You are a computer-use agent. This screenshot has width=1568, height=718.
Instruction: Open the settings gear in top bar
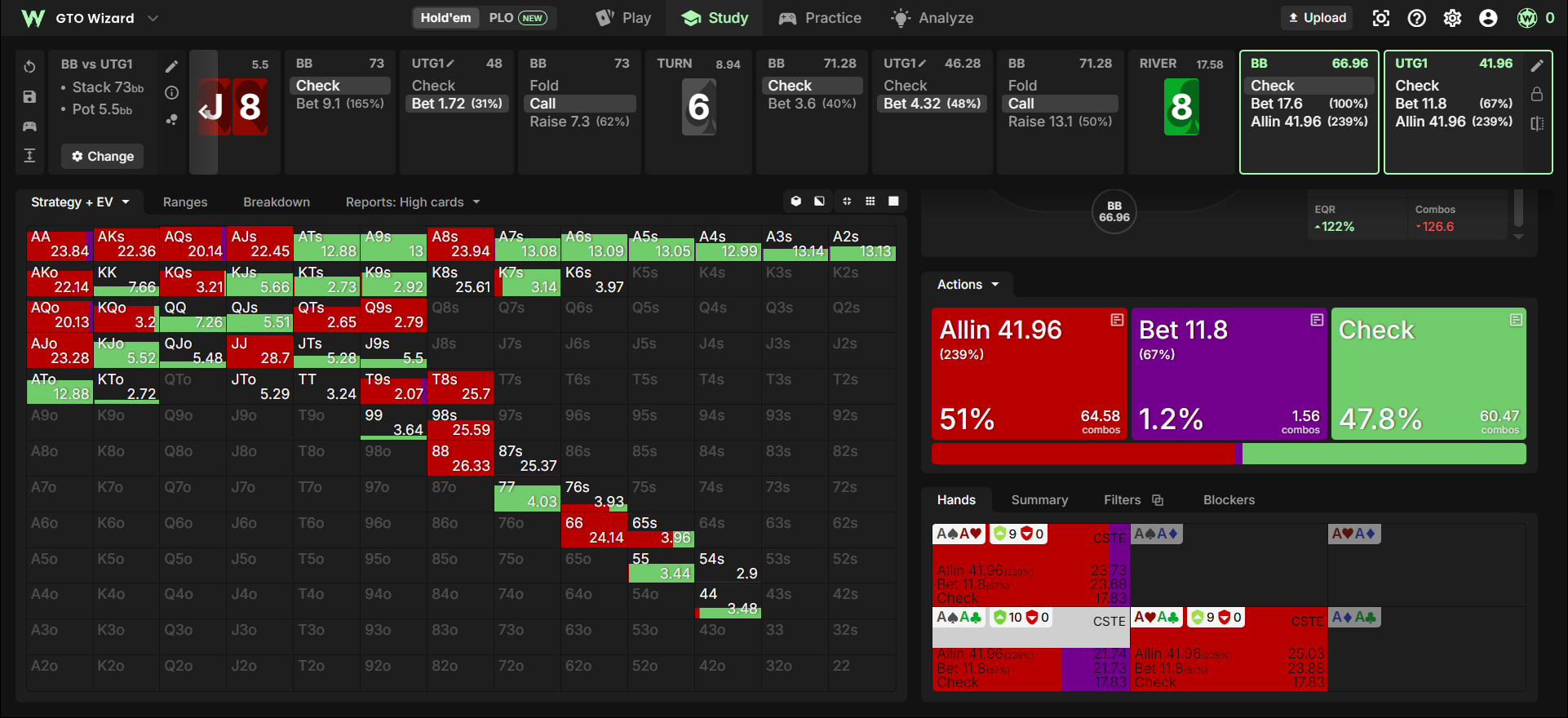point(1452,18)
